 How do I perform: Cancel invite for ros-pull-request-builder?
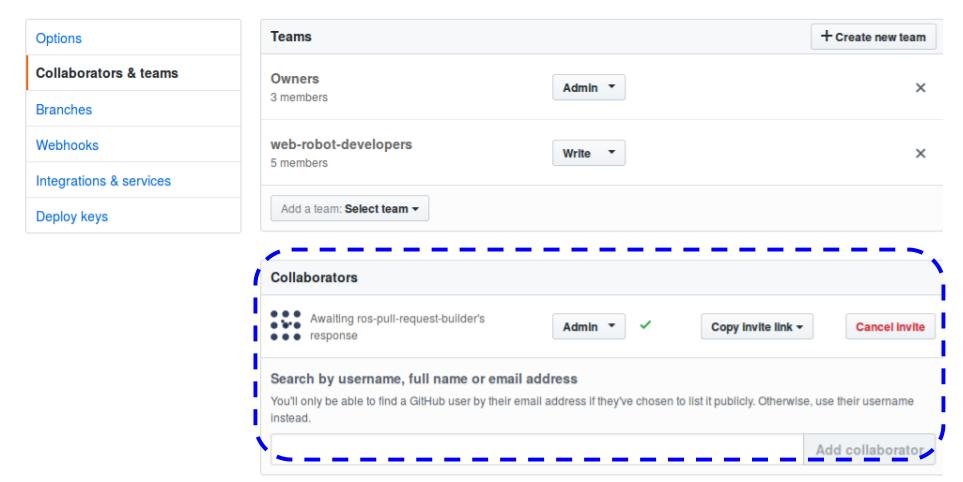point(890,327)
